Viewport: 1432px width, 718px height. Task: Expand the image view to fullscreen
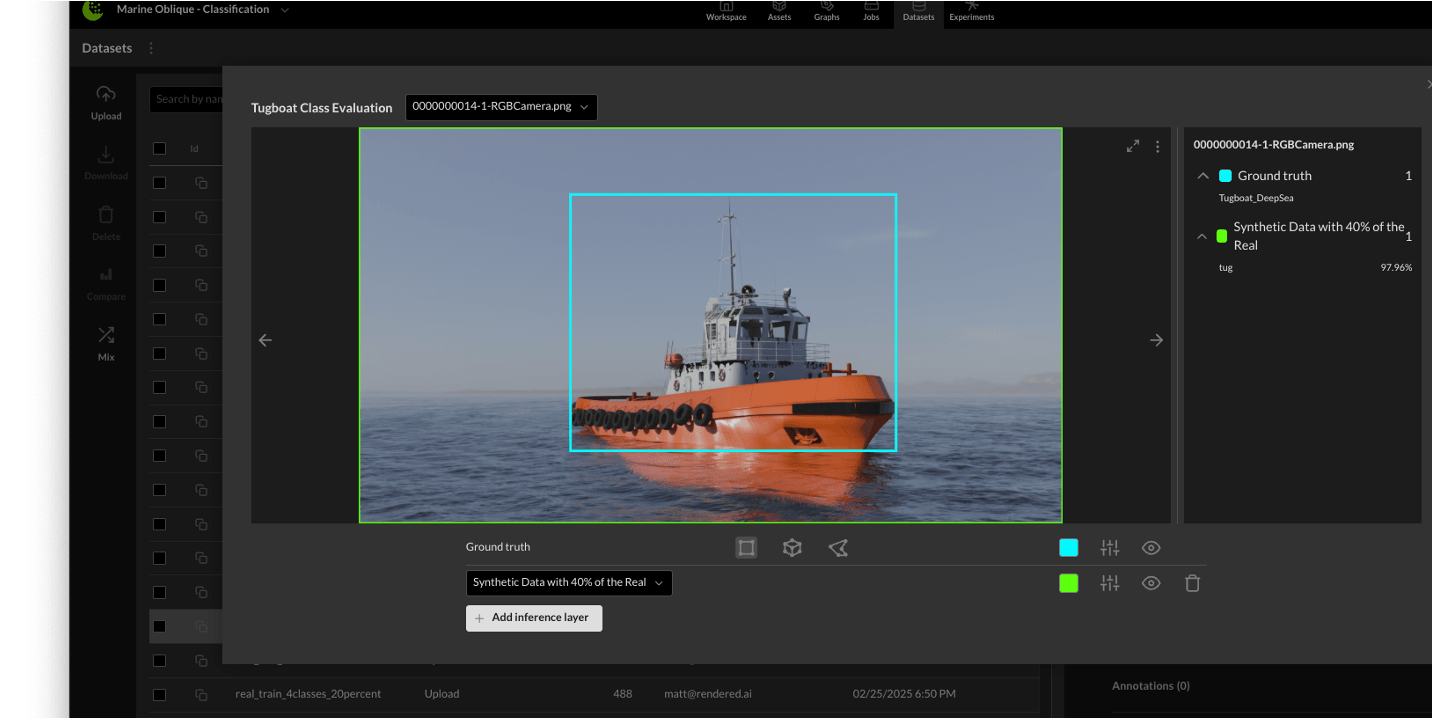(1133, 144)
